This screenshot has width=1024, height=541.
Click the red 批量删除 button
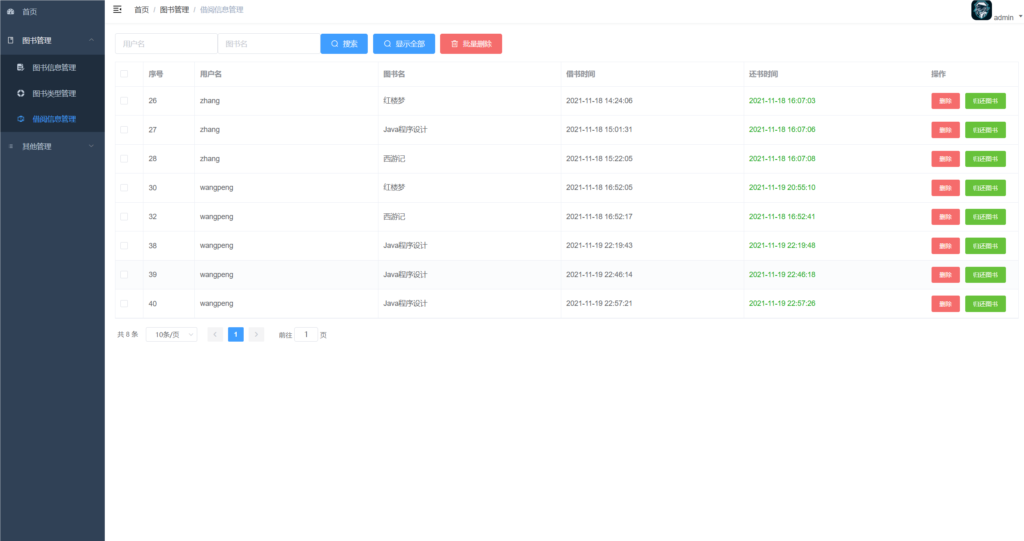(471, 44)
